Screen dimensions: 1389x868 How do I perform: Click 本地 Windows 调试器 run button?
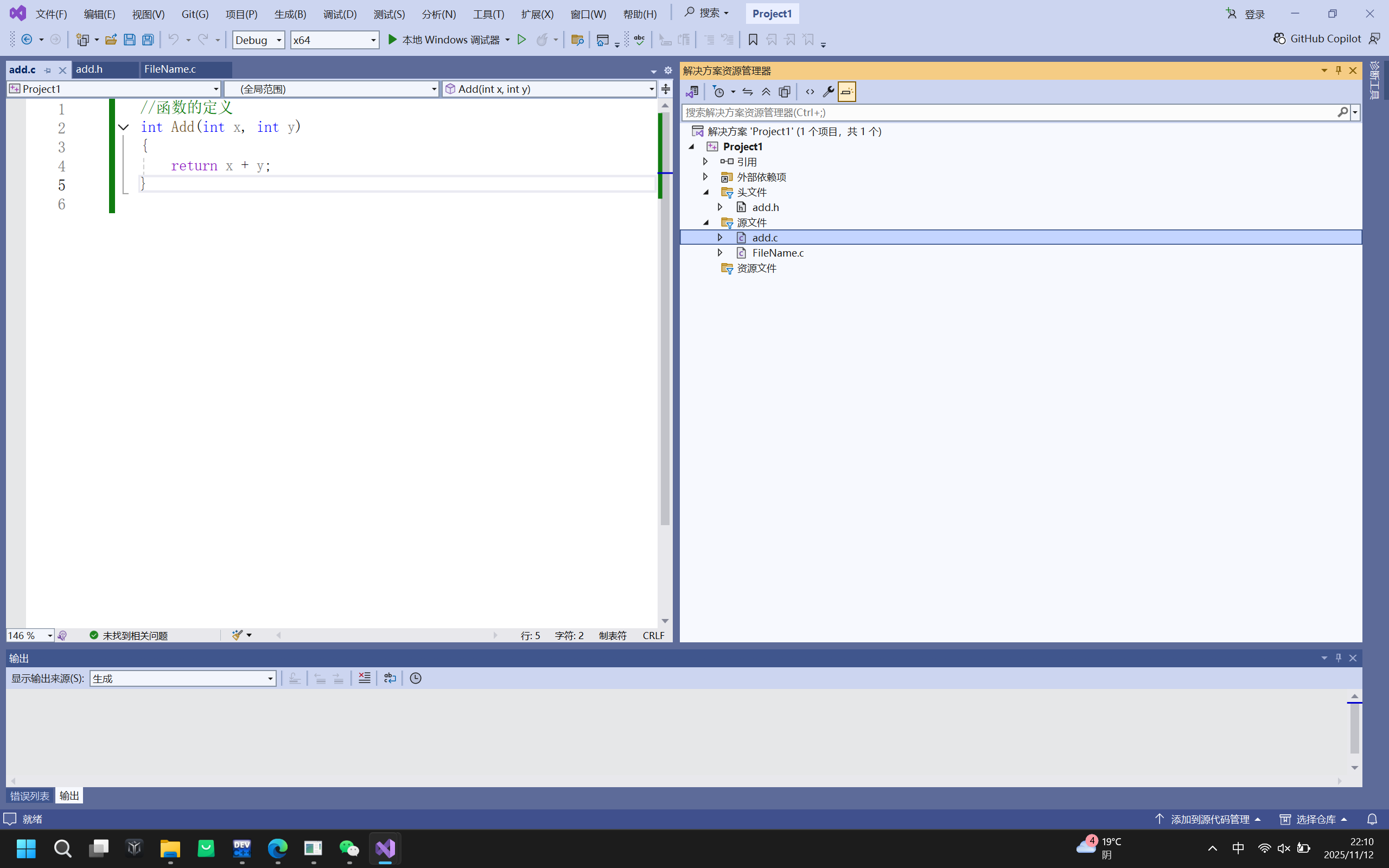[x=443, y=40]
